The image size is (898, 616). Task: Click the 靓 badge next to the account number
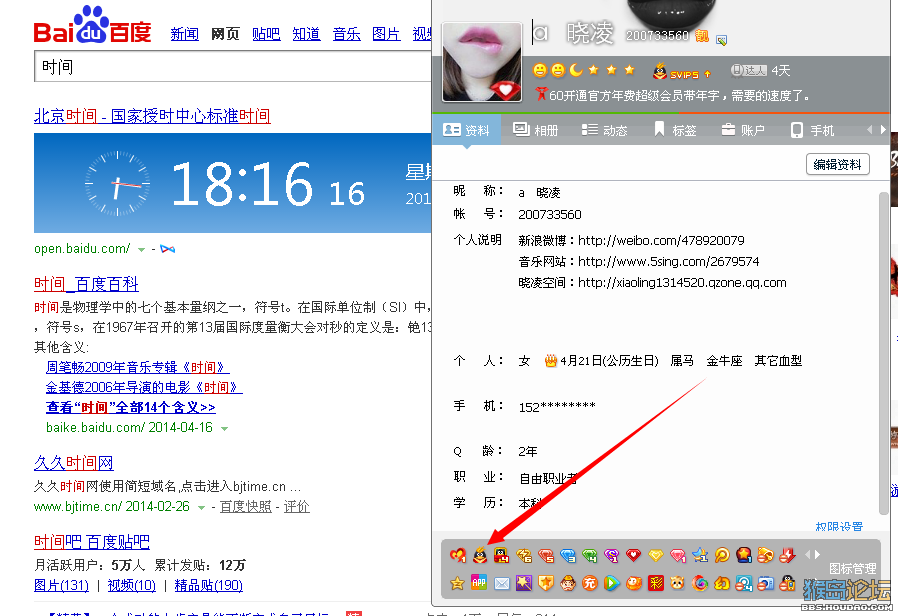[x=702, y=36]
